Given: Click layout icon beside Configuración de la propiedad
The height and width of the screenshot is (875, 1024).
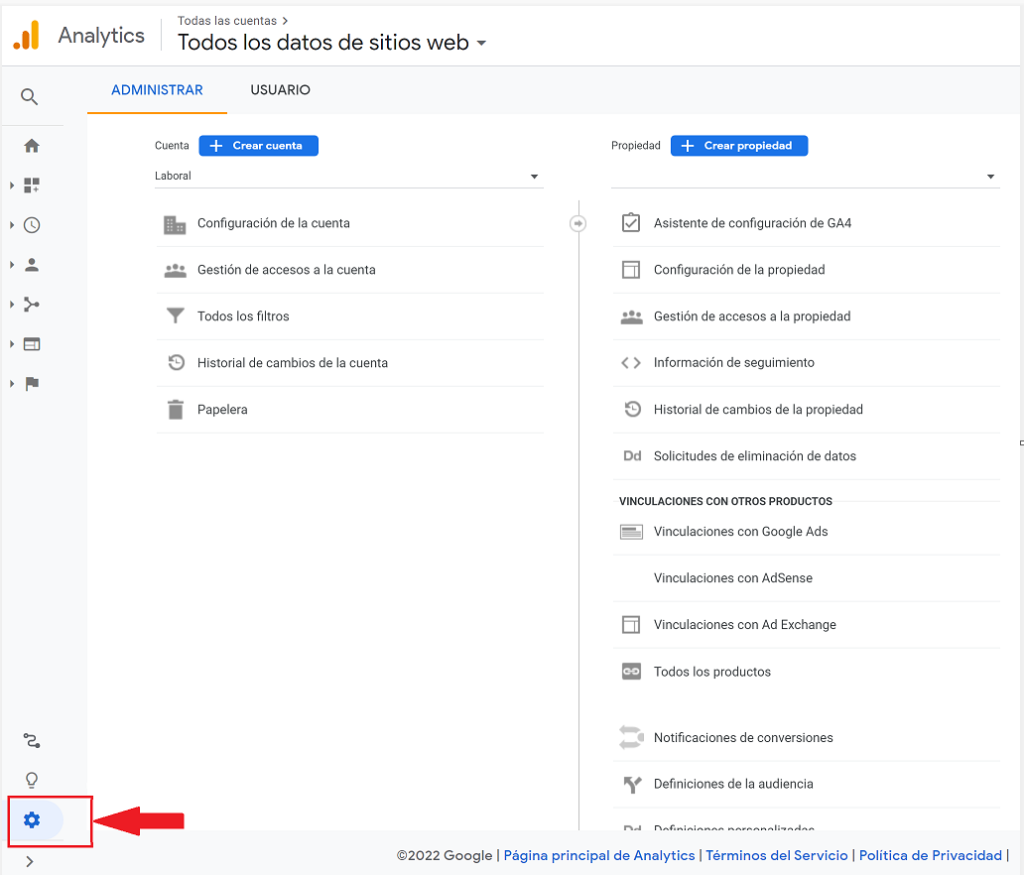Looking at the screenshot, I should tap(631, 270).
